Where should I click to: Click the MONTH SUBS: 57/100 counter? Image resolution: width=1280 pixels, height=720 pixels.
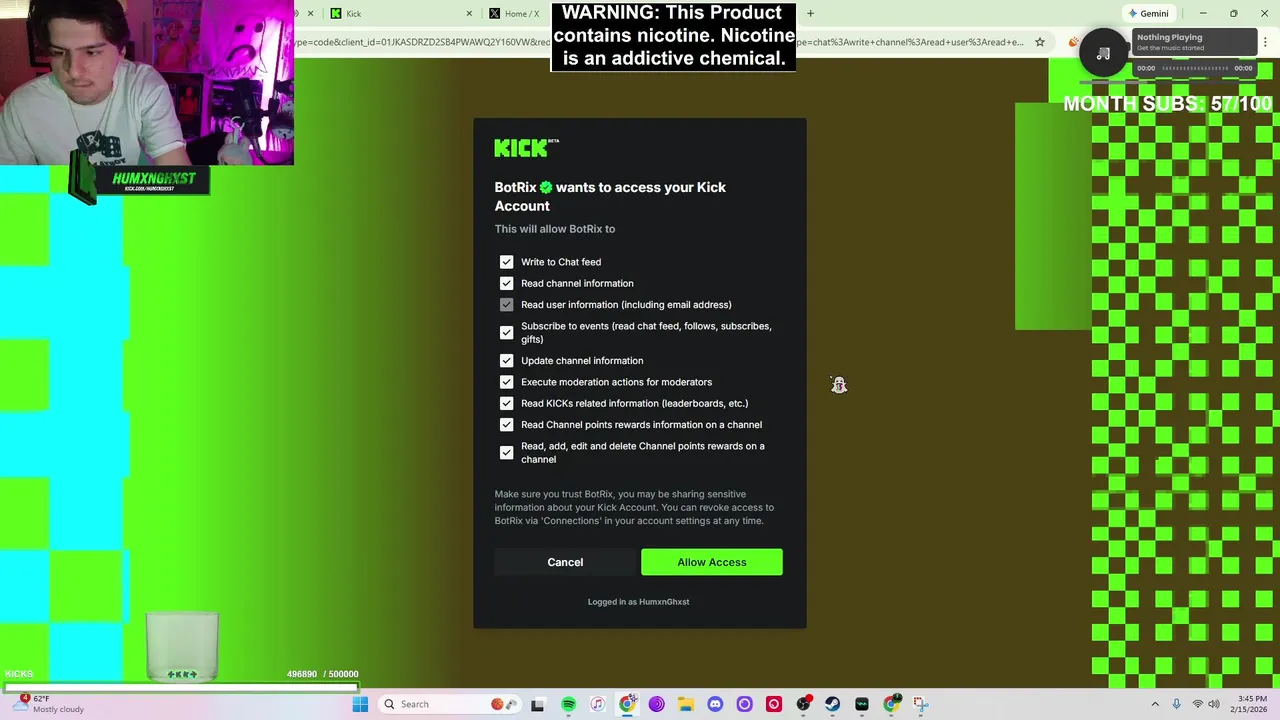click(1167, 104)
